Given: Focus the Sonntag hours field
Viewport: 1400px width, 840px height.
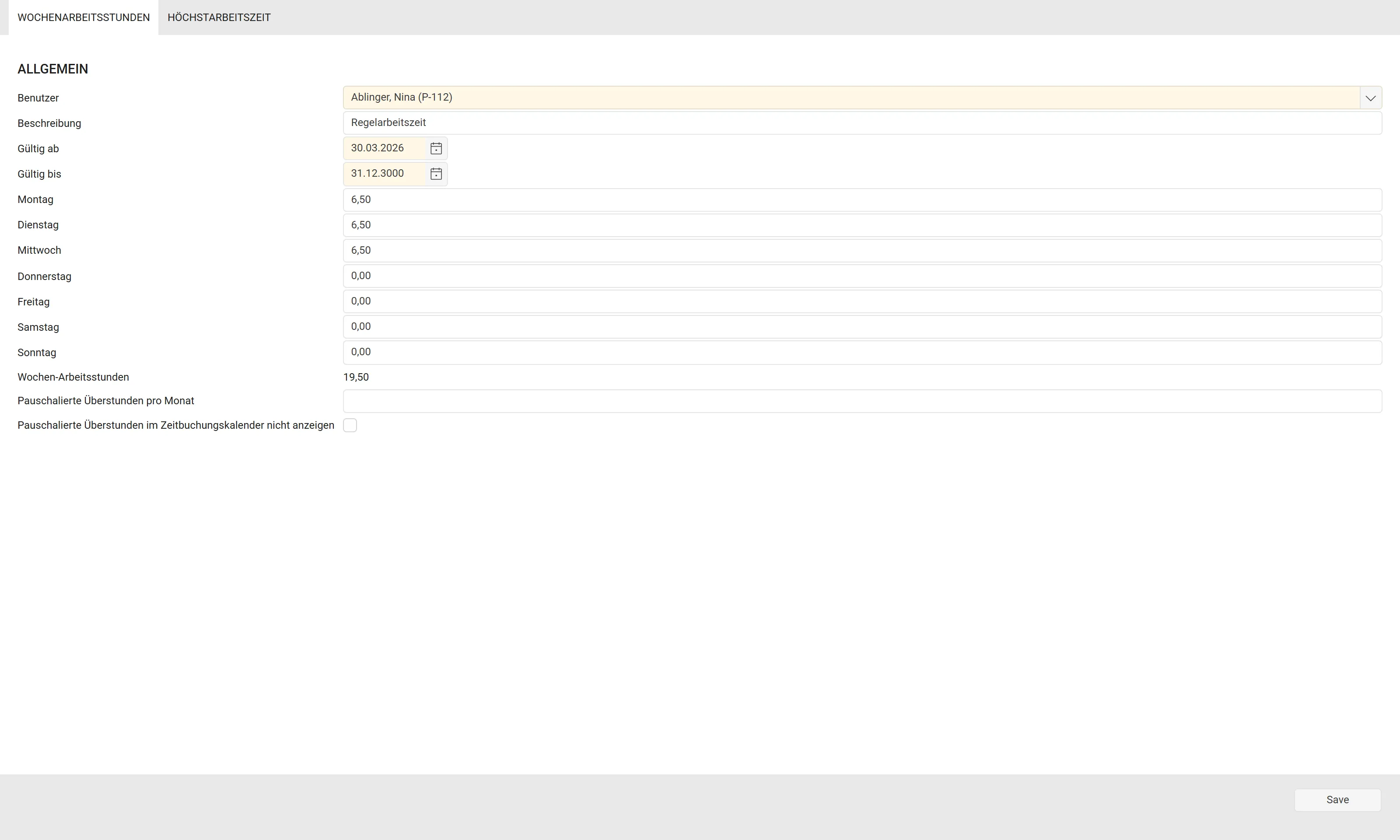Looking at the screenshot, I should pos(862,353).
